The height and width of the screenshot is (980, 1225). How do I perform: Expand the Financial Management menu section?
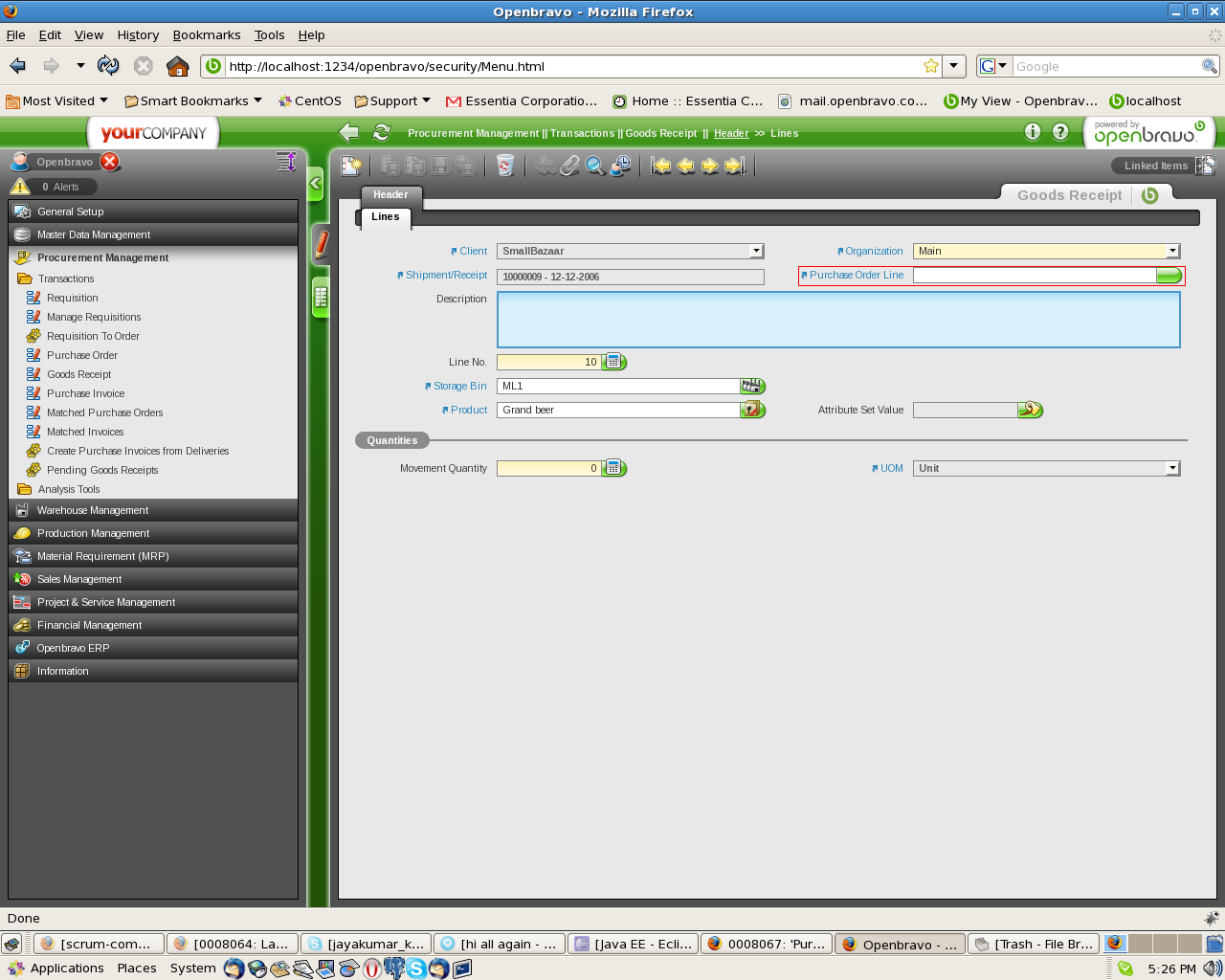point(153,625)
